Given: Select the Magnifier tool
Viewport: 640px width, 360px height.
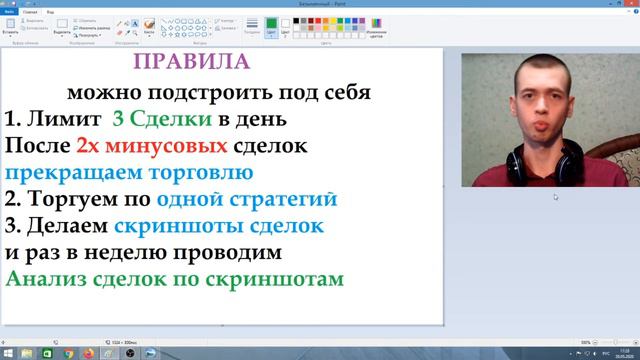Looking at the screenshot, I should pyautogui.click(x=135, y=33).
